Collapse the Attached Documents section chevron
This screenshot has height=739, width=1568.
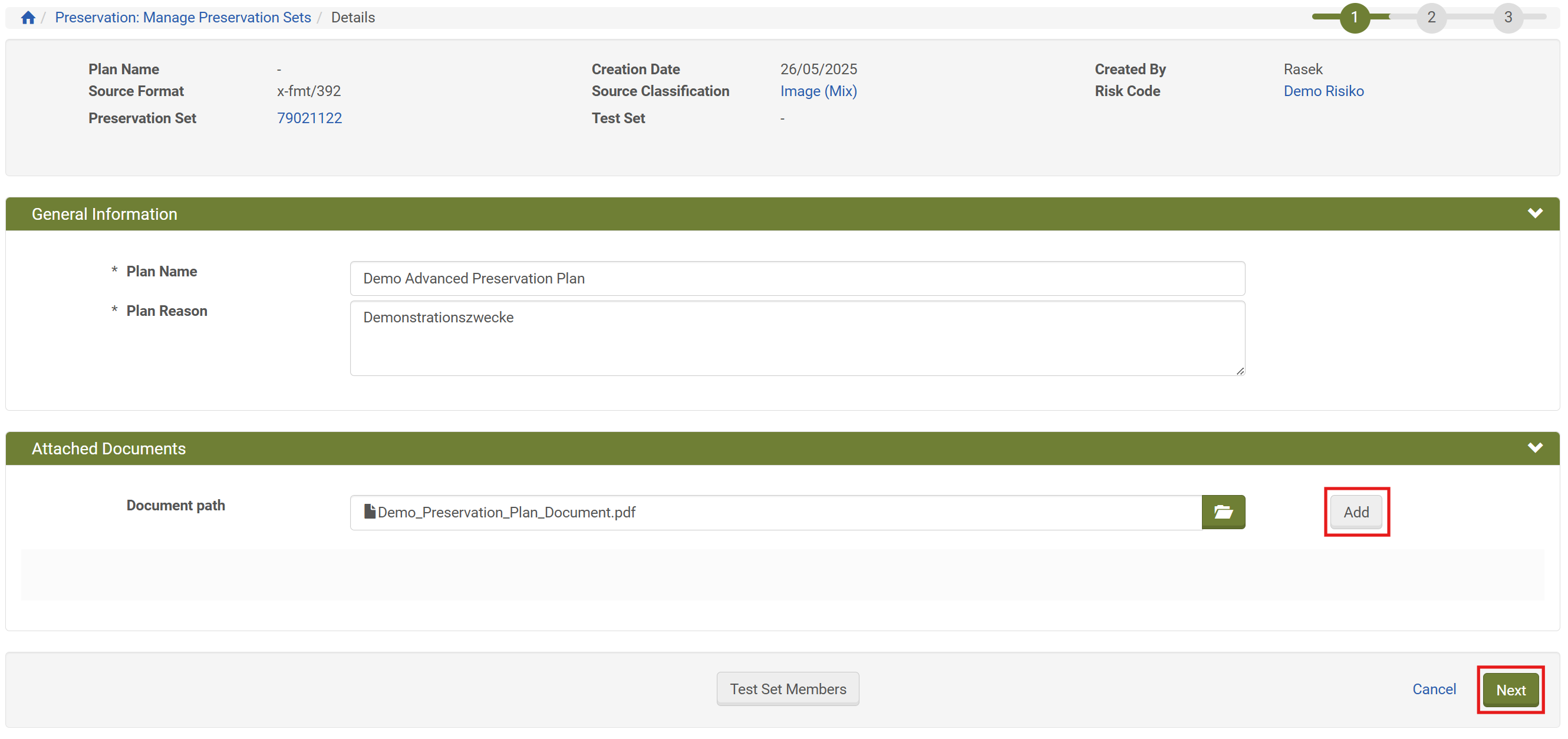coord(1534,448)
